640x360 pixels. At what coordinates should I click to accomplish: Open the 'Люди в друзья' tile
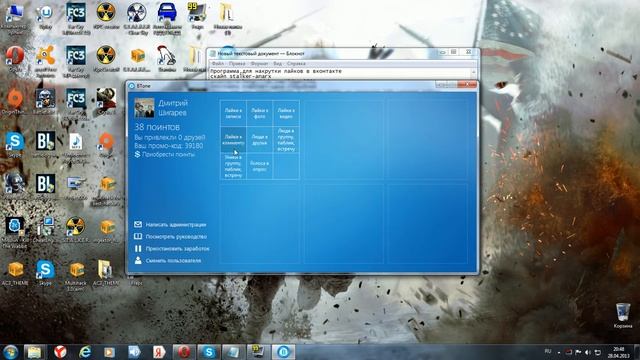[x=260, y=140]
